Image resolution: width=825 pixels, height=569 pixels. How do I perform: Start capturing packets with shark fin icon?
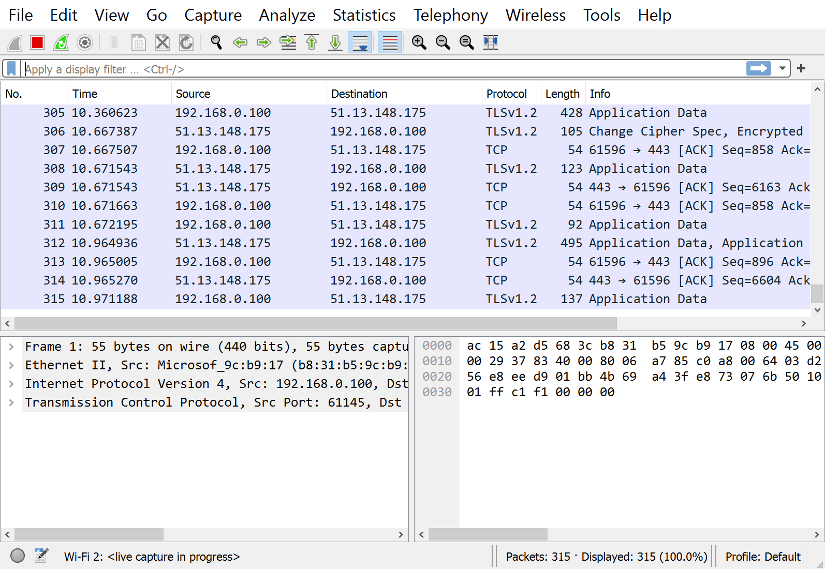point(14,43)
